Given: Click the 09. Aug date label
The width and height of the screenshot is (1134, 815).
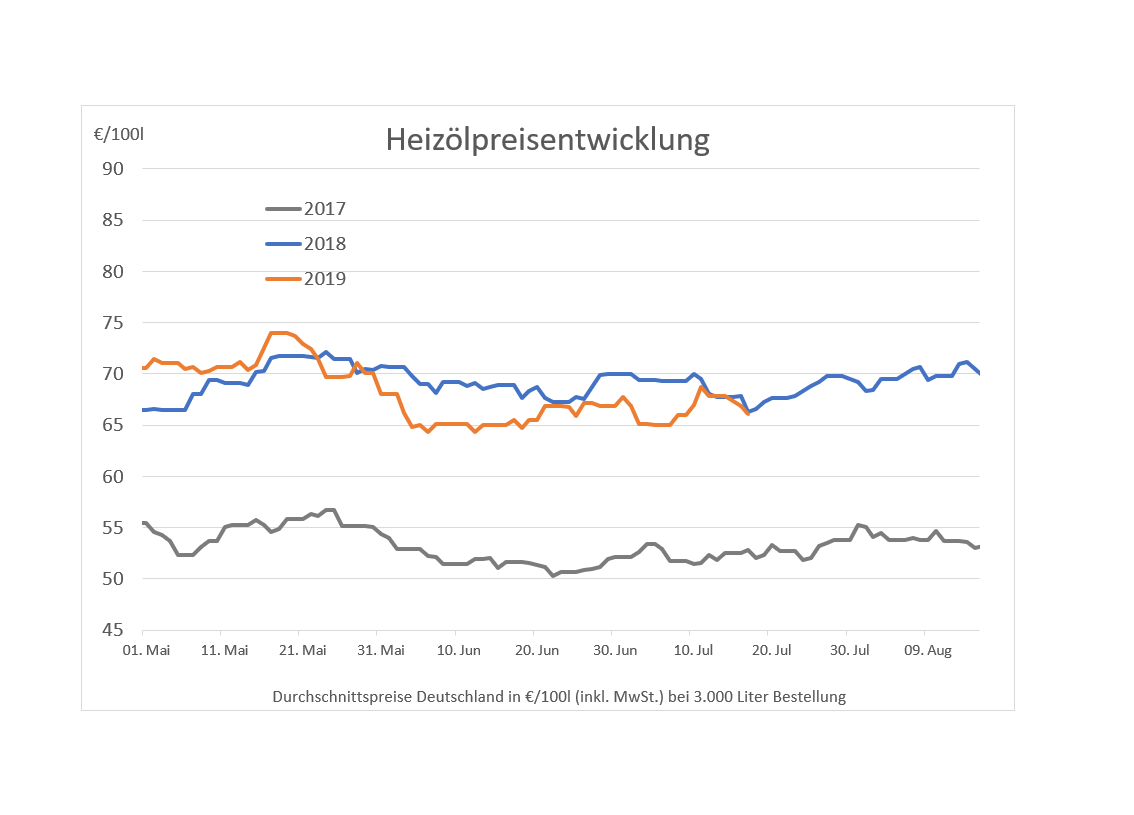Looking at the screenshot, I should coord(928,651).
